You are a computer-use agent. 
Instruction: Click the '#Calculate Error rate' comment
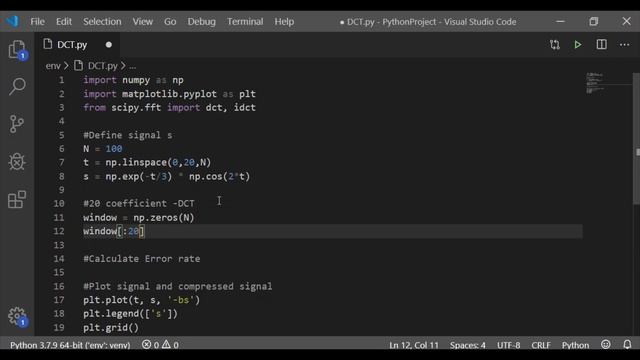(x=142, y=259)
